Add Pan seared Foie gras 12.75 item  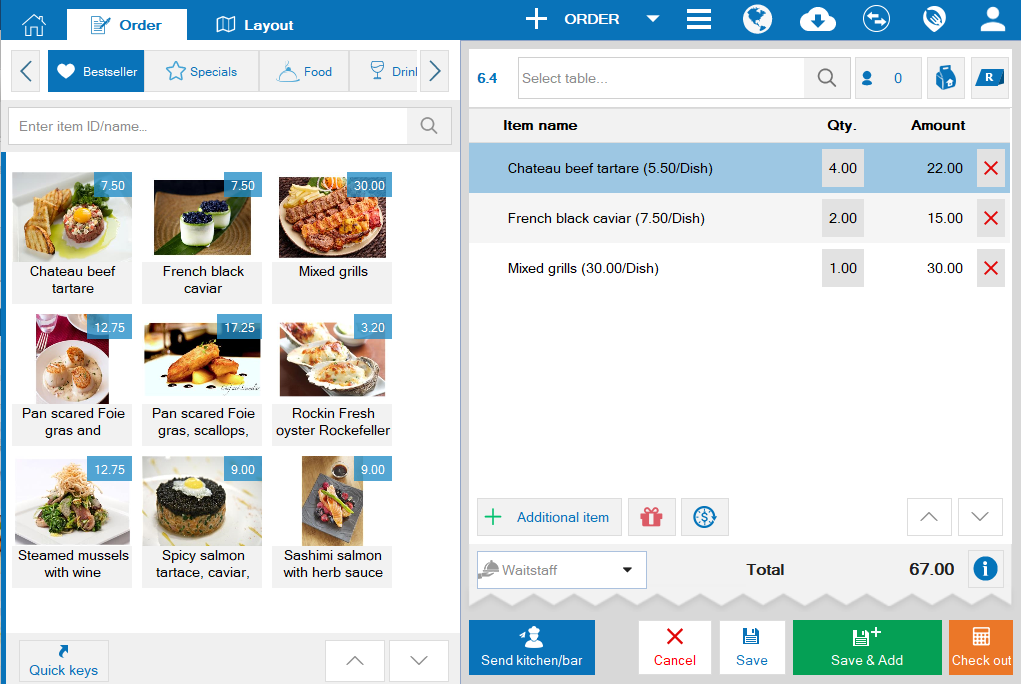tap(72, 379)
